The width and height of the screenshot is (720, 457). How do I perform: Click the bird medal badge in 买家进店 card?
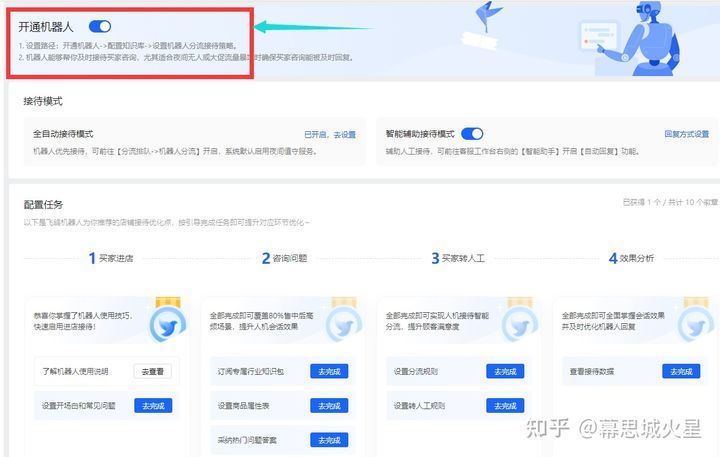pyautogui.click(x=168, y=322)
